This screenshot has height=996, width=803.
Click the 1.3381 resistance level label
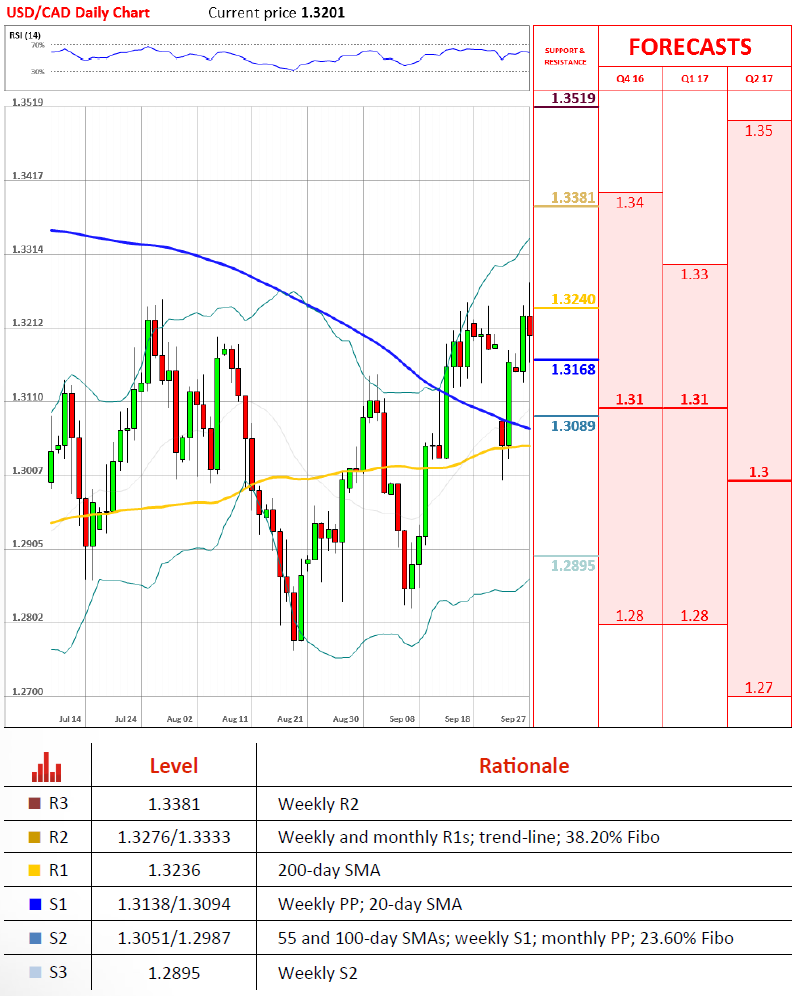[573, 198]
